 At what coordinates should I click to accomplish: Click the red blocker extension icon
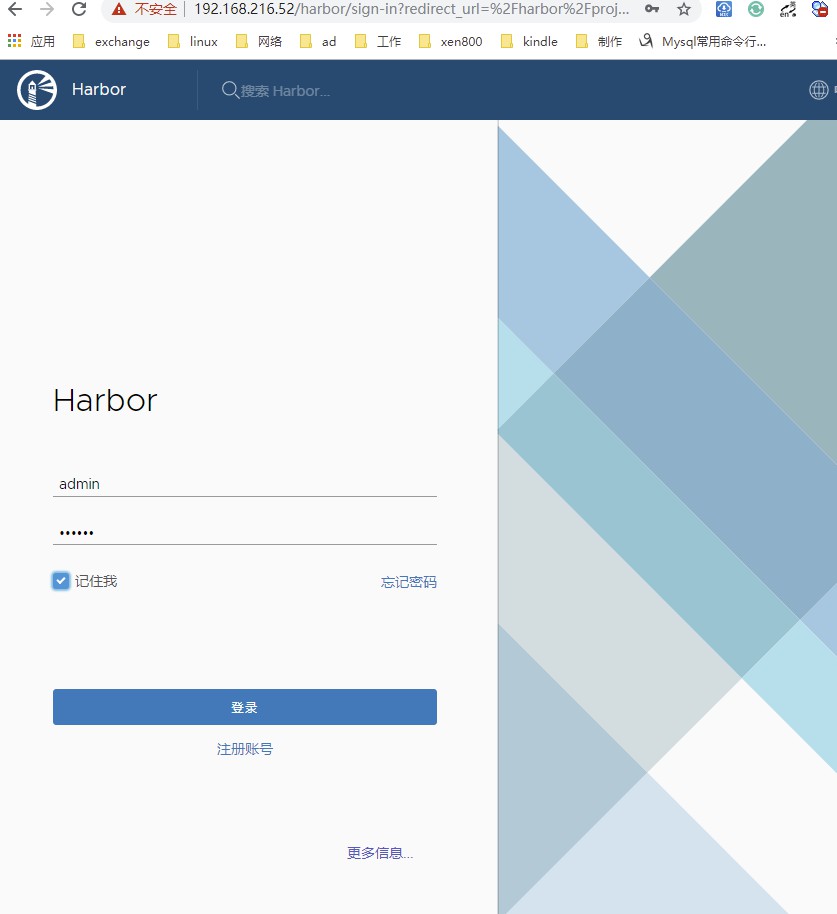pyautogui.click(x=820, y=9)
